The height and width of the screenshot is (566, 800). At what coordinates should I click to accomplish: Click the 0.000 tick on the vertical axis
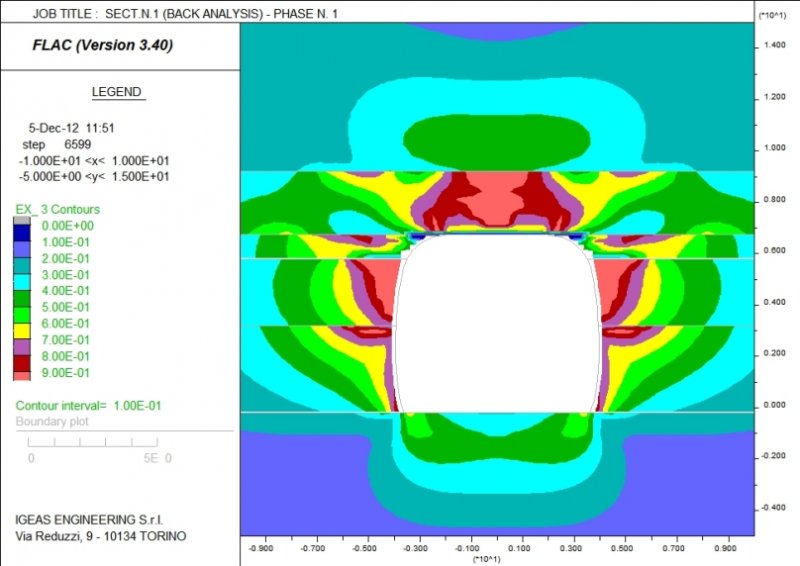pos(774,405)
